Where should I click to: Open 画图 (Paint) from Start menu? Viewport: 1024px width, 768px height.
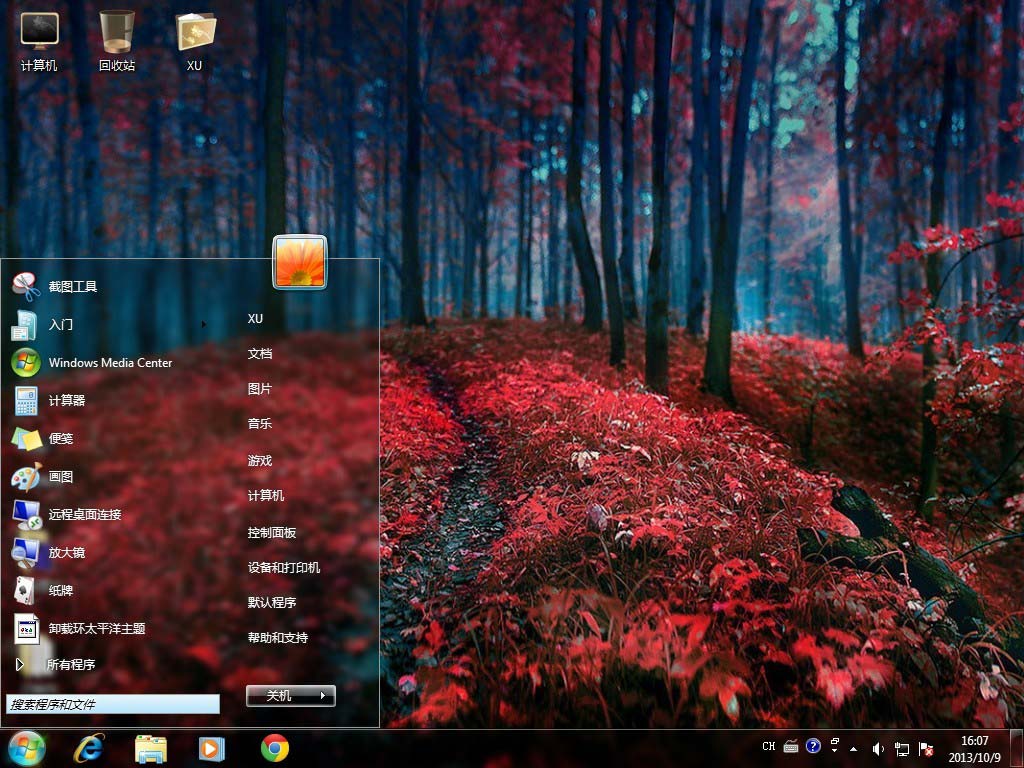[x=60, y=477]
